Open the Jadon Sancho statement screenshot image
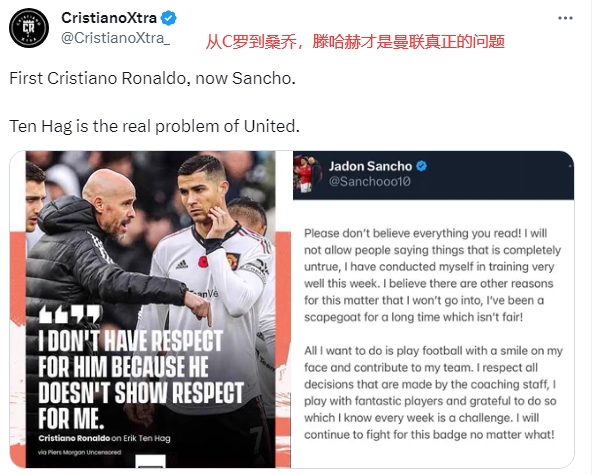This screenshot has width=592, height=475. (x=433, y=309)
